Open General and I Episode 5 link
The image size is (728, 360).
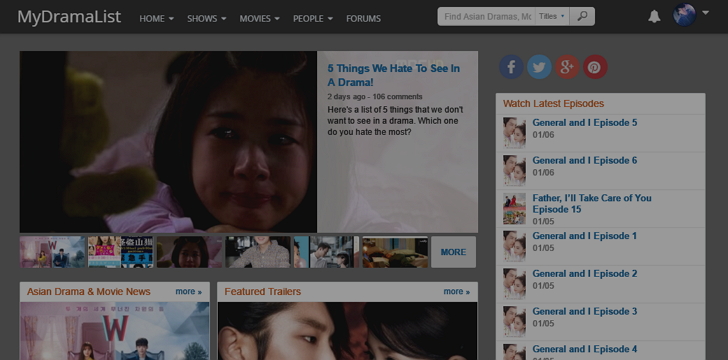pos(585,123)
